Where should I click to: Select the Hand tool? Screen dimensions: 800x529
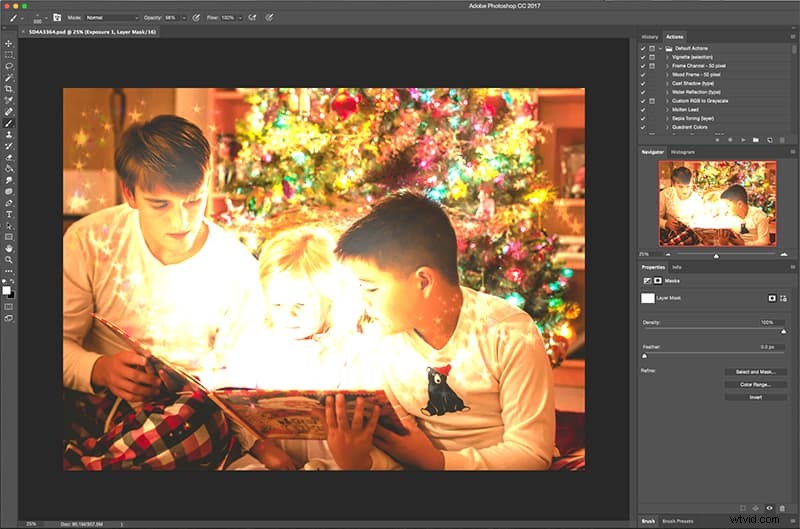pos(9,248)
